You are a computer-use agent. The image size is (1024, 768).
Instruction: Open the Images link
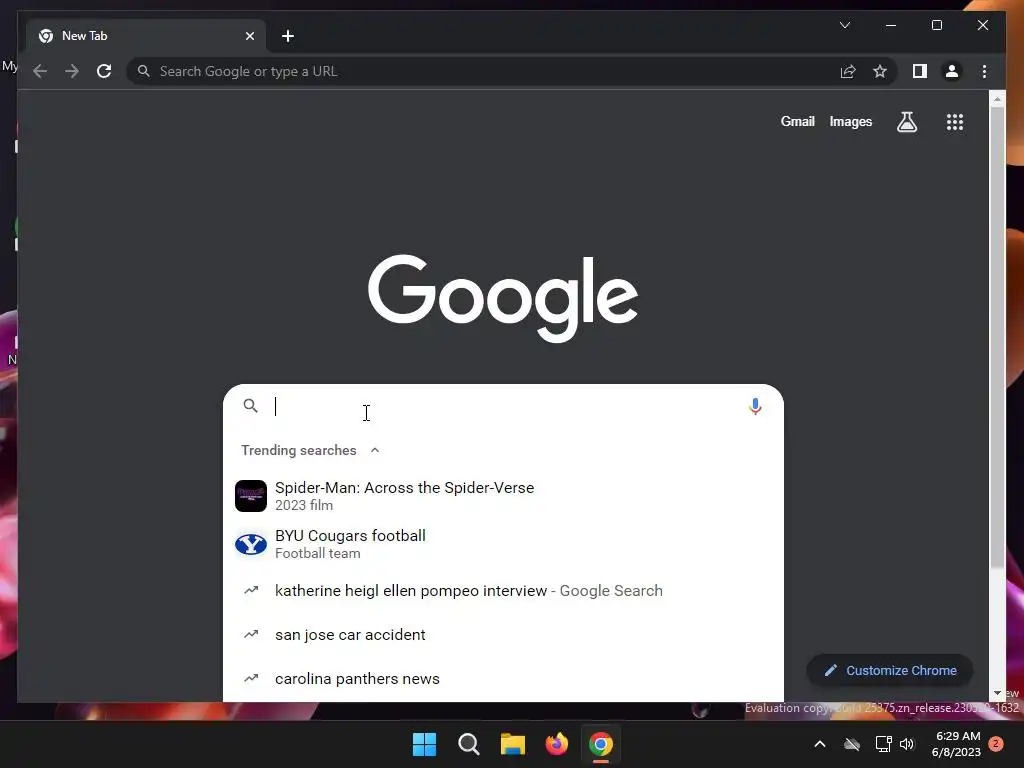pyautogui.click(x=850, y=121)
